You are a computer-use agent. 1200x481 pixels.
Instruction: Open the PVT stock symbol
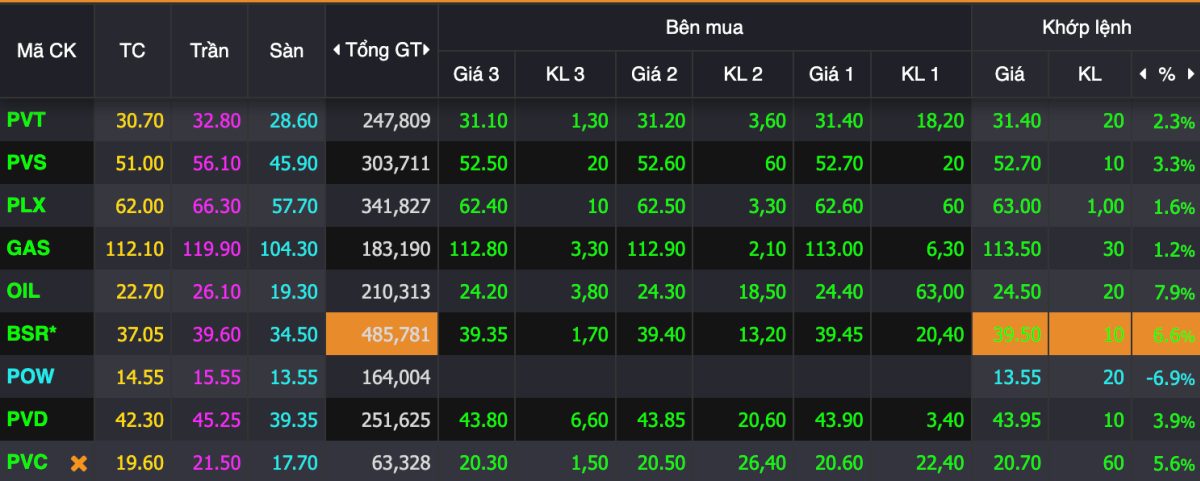(x=26, y=120)
